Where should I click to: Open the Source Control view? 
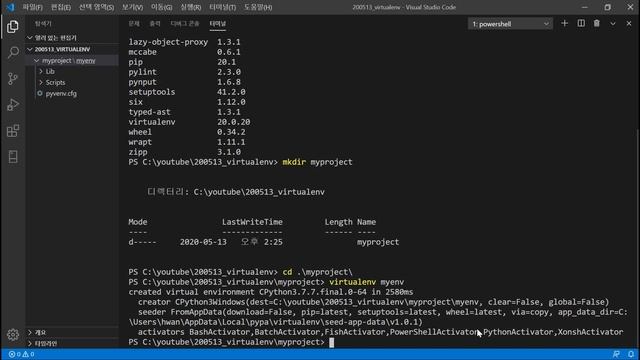tap(13, 78)
